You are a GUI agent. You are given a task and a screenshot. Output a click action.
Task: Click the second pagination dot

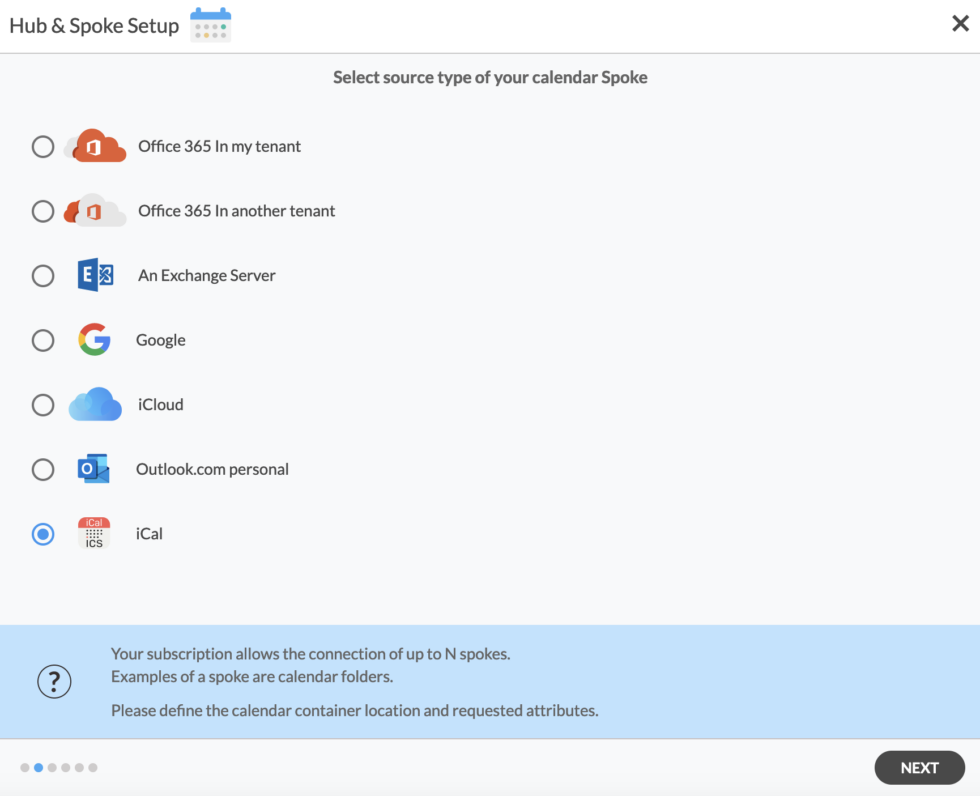coord(37,767)
